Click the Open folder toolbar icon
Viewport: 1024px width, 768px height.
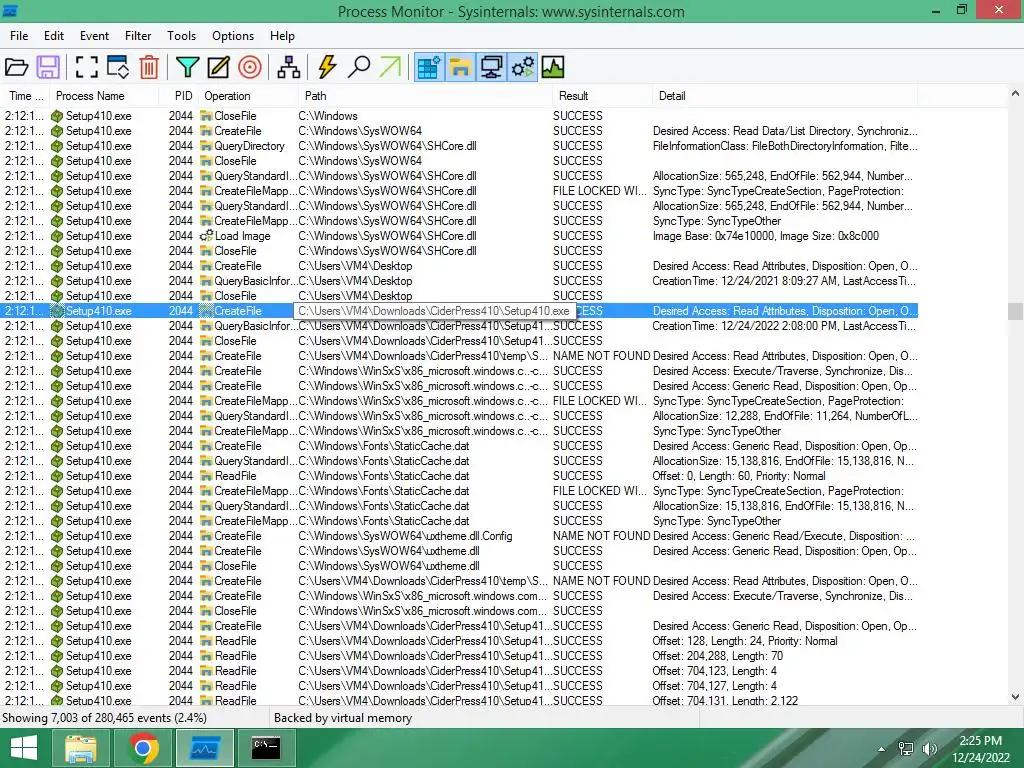point(16,67)
